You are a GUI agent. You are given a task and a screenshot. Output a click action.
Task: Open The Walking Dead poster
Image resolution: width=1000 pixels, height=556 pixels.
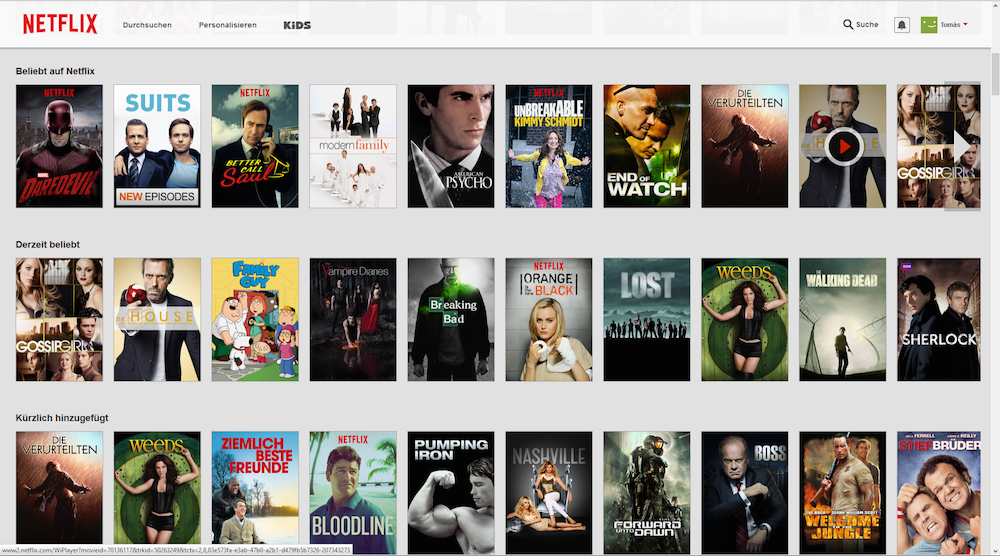pos(842,319)
